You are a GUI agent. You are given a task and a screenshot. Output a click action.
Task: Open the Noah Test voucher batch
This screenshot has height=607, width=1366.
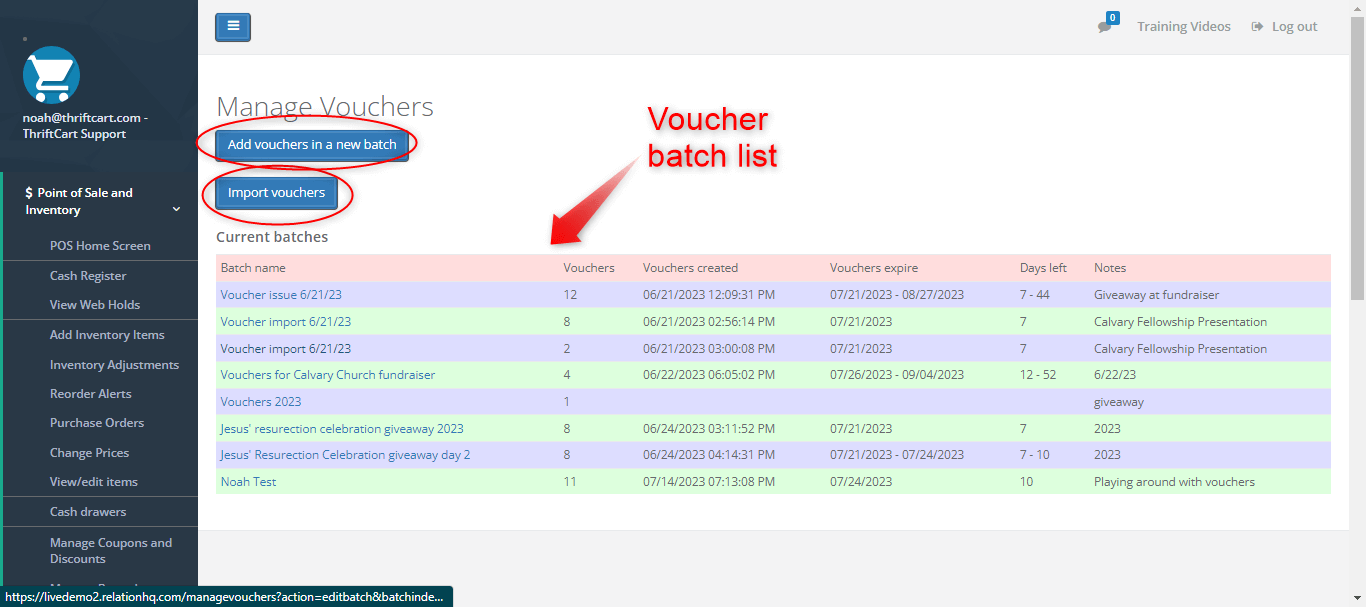248,481
